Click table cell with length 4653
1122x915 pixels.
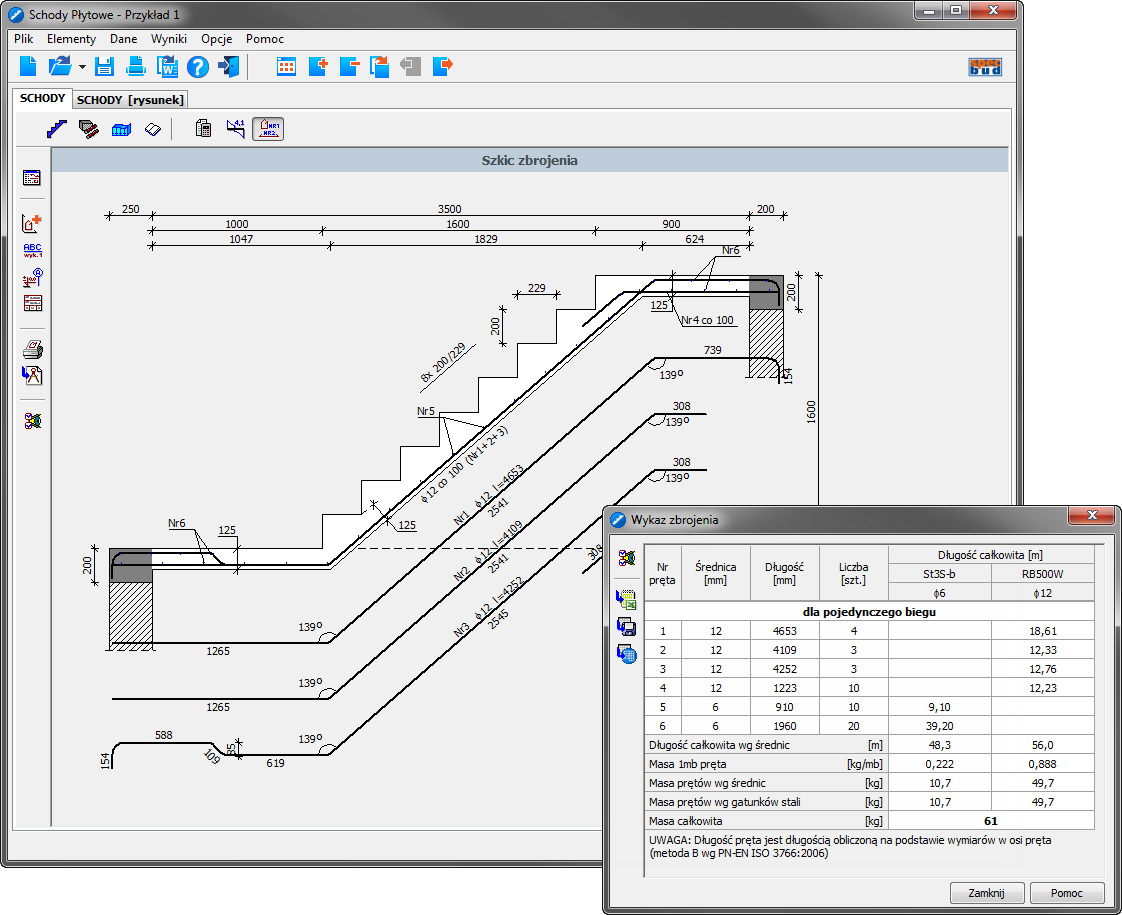point(784,631)
